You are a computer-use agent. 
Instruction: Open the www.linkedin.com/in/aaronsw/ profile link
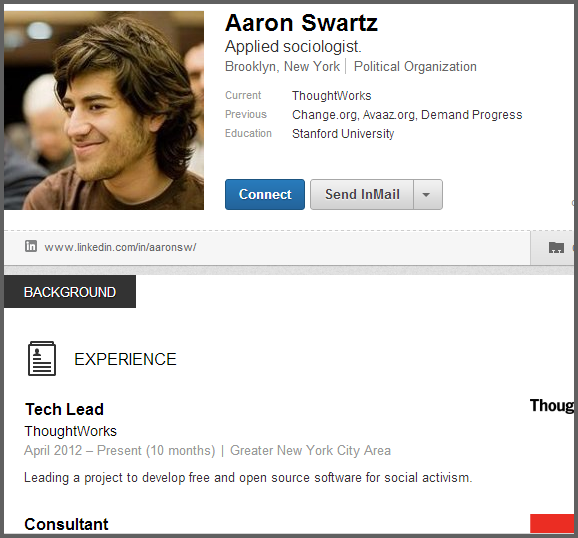[x=120, y=247]
